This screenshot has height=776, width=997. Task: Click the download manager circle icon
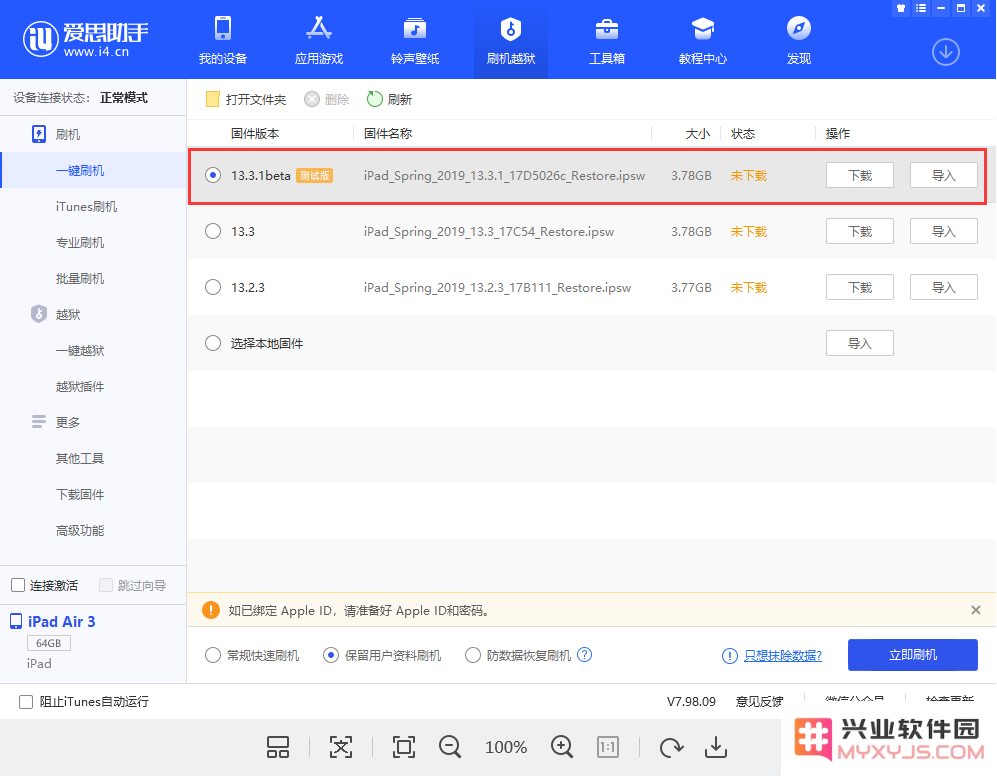[945, 52]
